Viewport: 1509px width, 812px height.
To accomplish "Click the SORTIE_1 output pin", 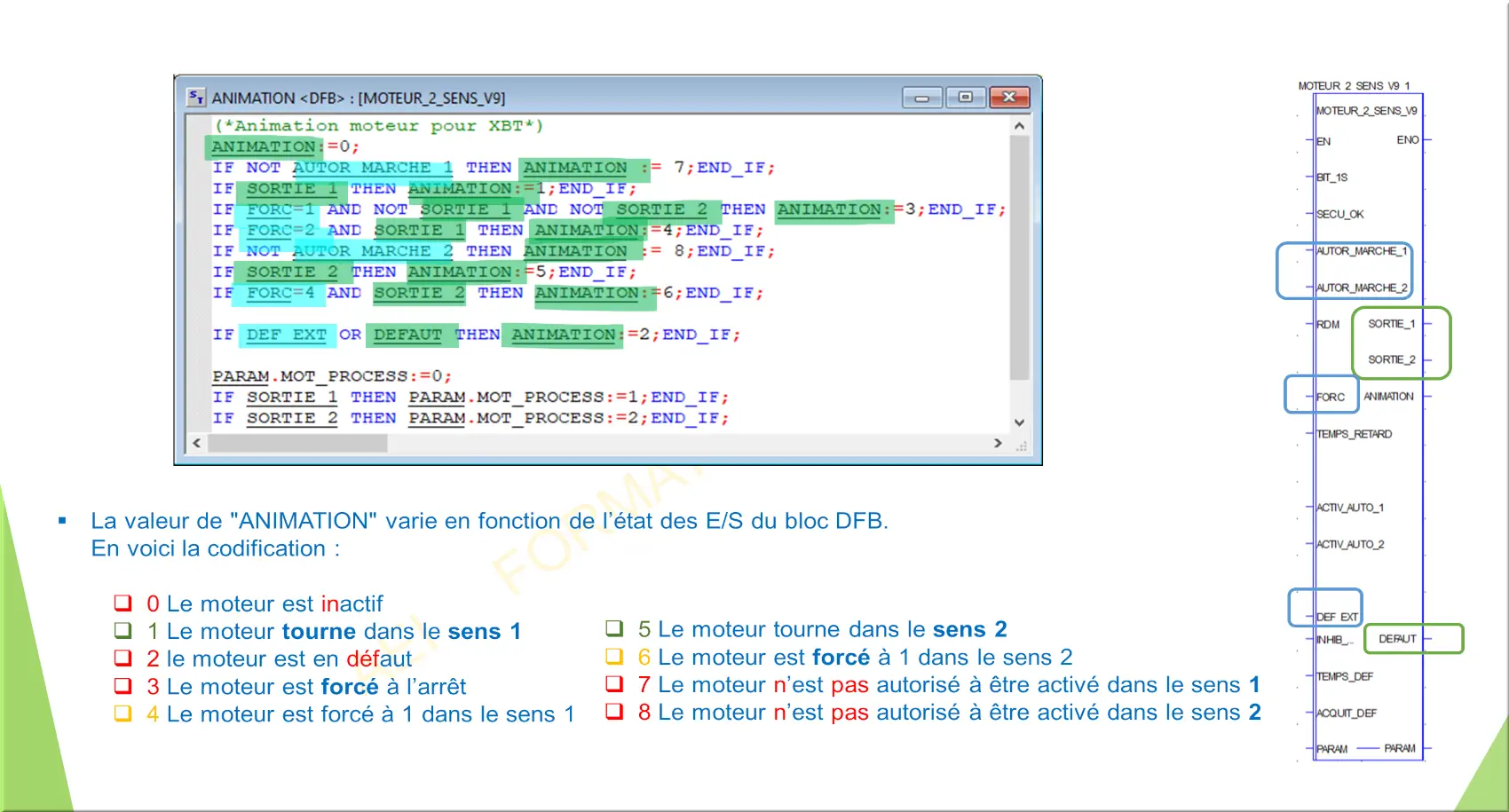I will point(1391,324).
